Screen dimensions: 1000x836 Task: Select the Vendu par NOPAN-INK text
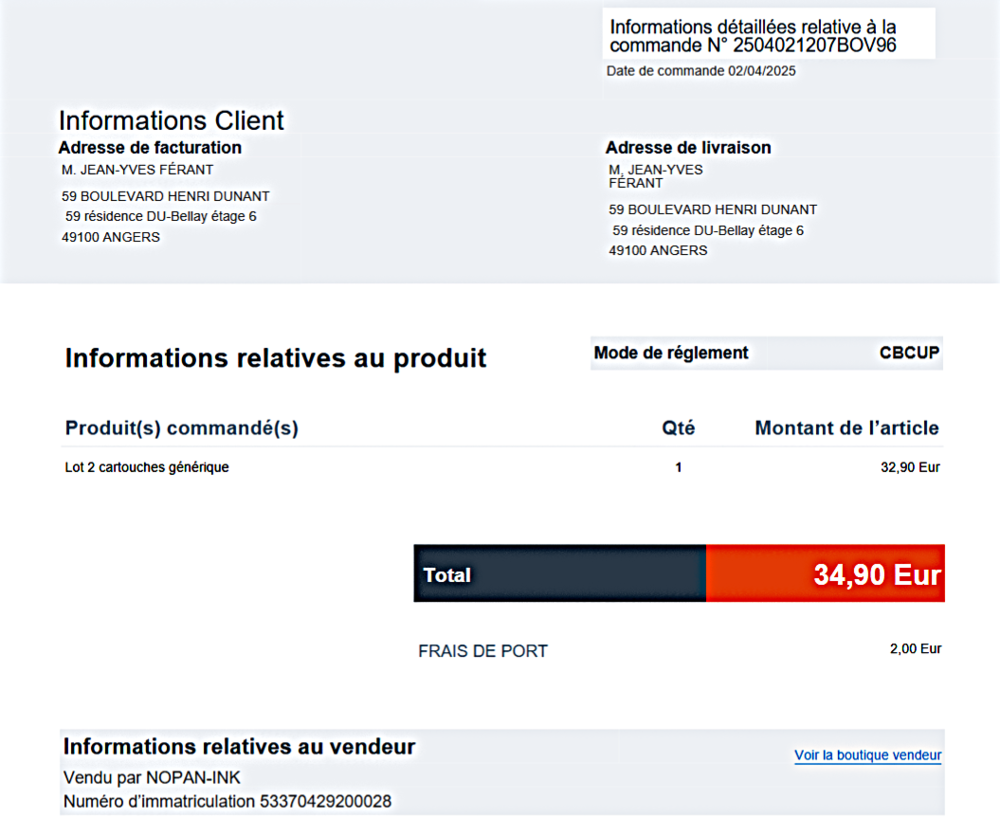coord(152,777)
